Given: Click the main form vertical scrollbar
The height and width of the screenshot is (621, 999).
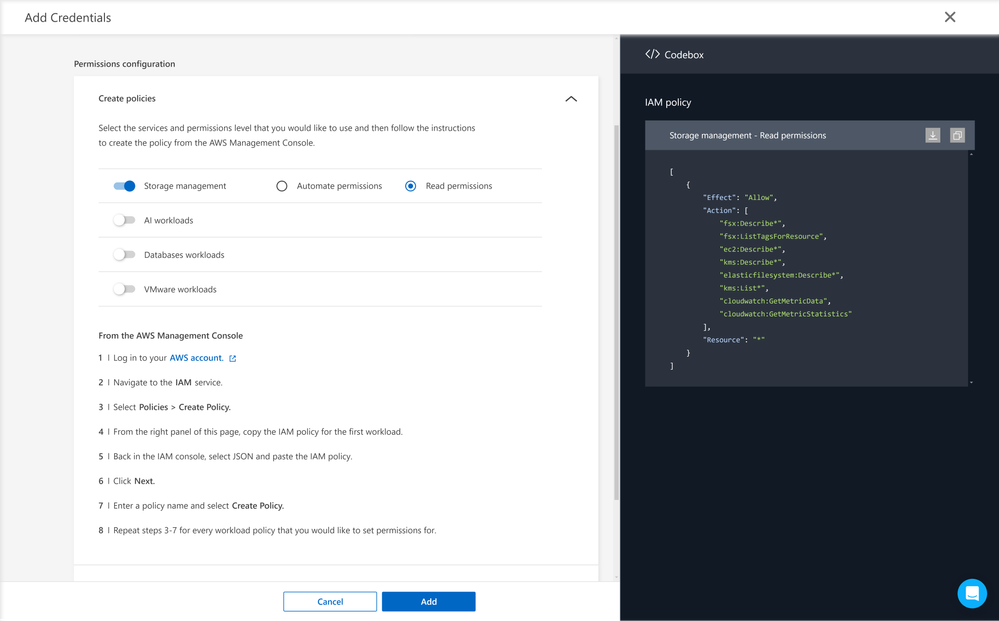Looking at the screenshot, I should point(616,300).
